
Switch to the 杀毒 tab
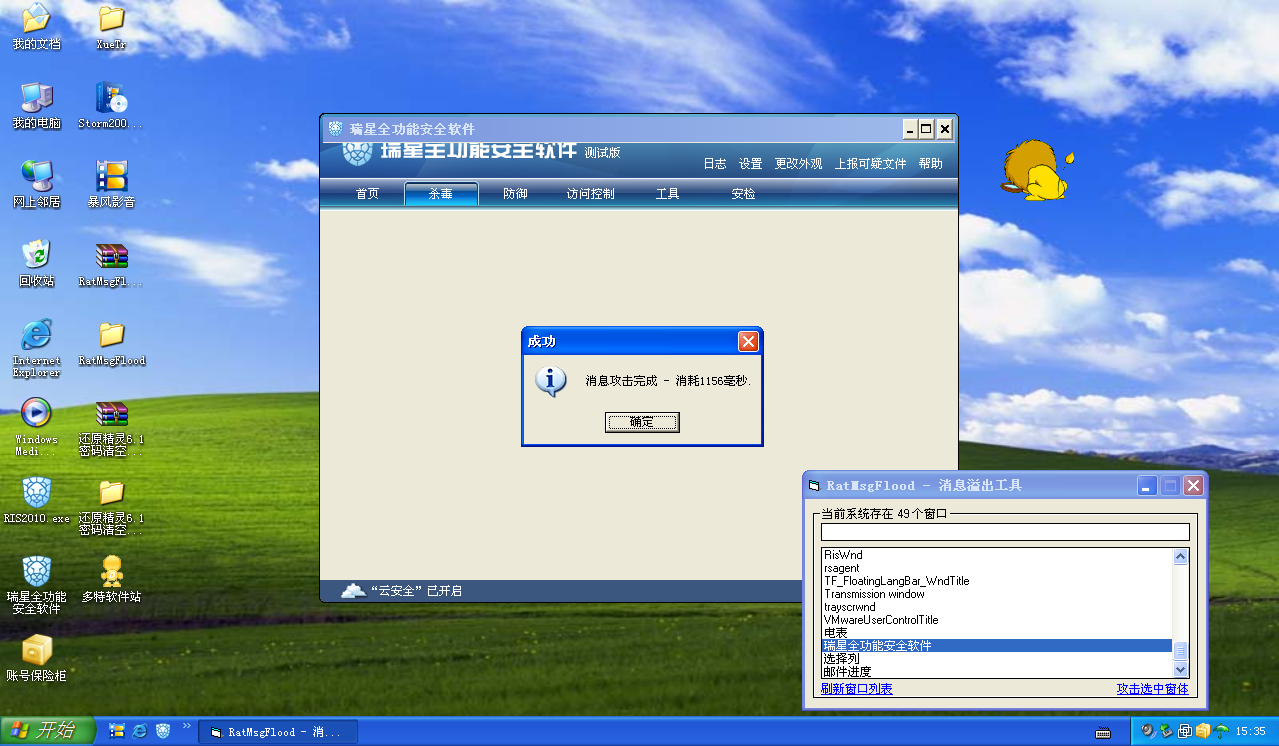tap(441, 194)
